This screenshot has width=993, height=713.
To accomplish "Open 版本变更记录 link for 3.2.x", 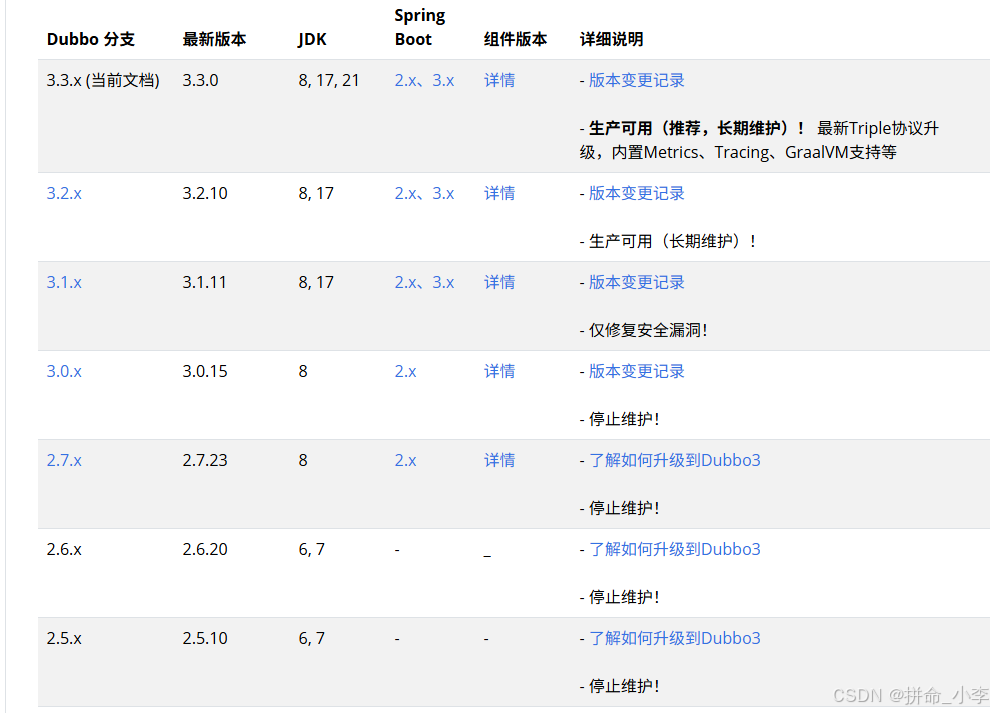I will pos(636,193).
